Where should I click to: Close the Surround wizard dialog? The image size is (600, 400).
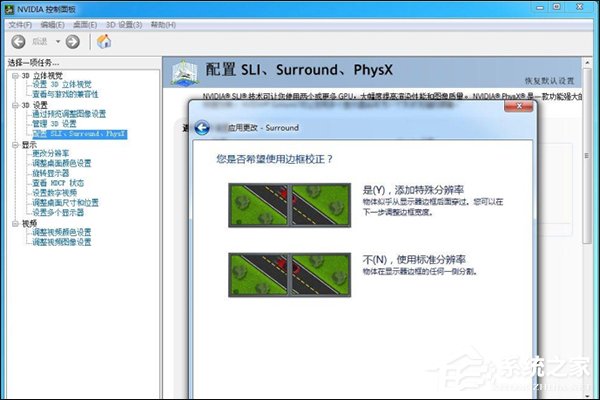518,106
